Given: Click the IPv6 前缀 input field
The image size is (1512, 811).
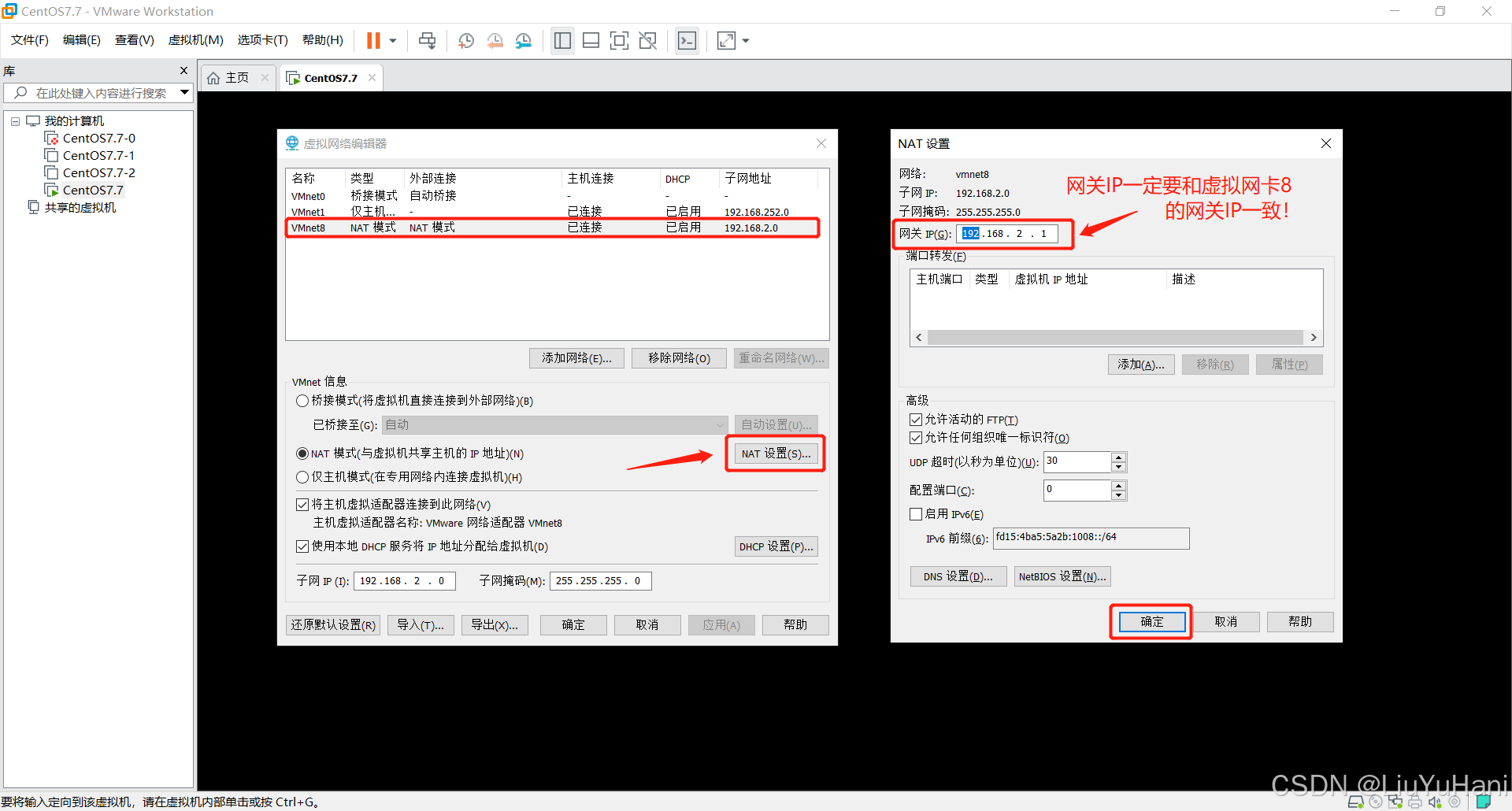Looking at the screenshot, I should [x=1091, y=538].
